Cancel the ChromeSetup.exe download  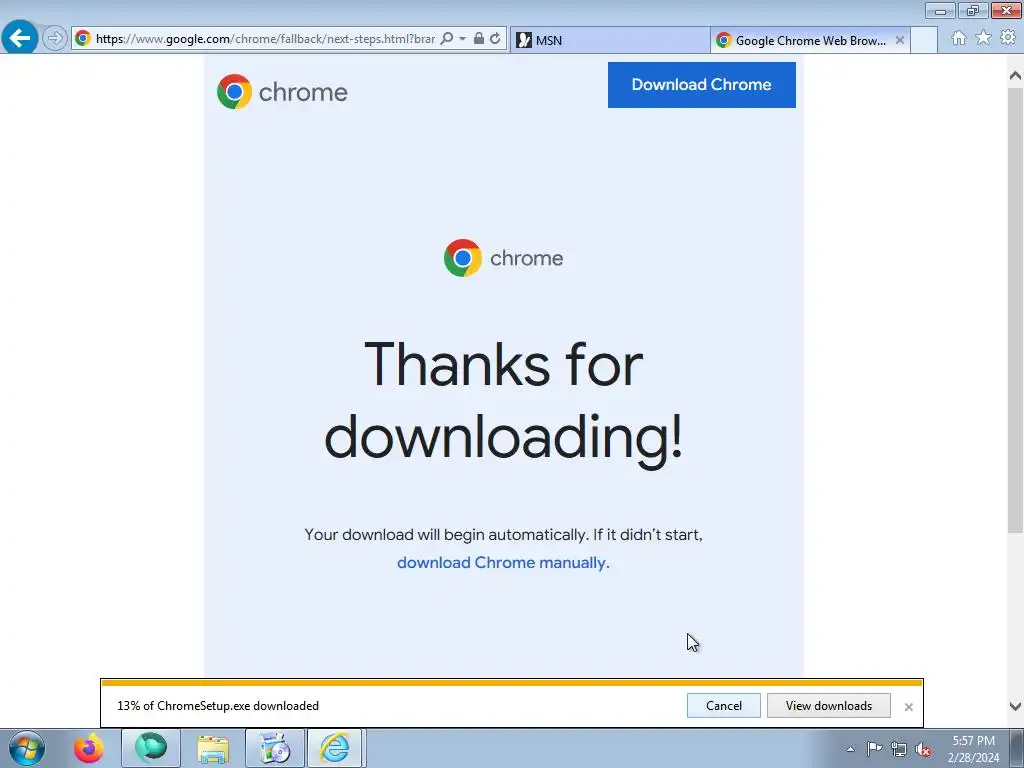coord(724,706)
